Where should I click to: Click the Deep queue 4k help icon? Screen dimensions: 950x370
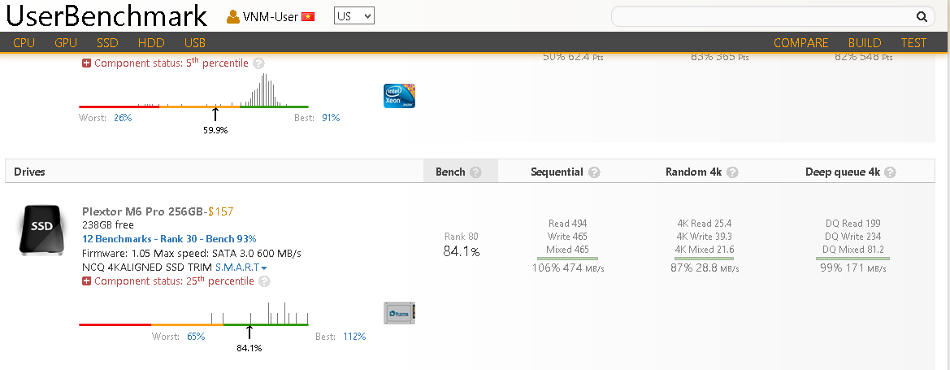point(890,173)
